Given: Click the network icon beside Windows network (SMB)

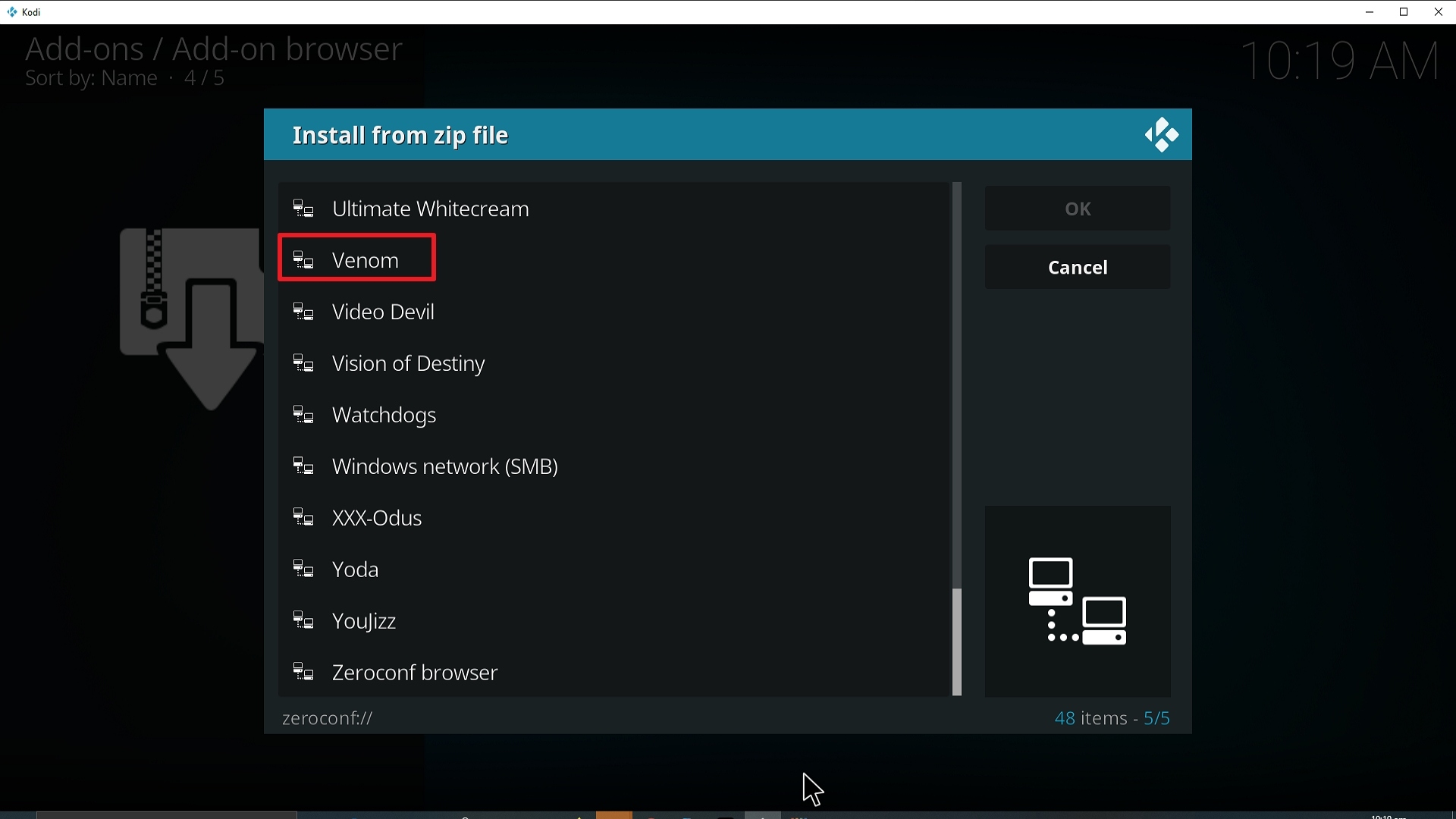Looking at the screenshot, I should [x=304, y=467].
